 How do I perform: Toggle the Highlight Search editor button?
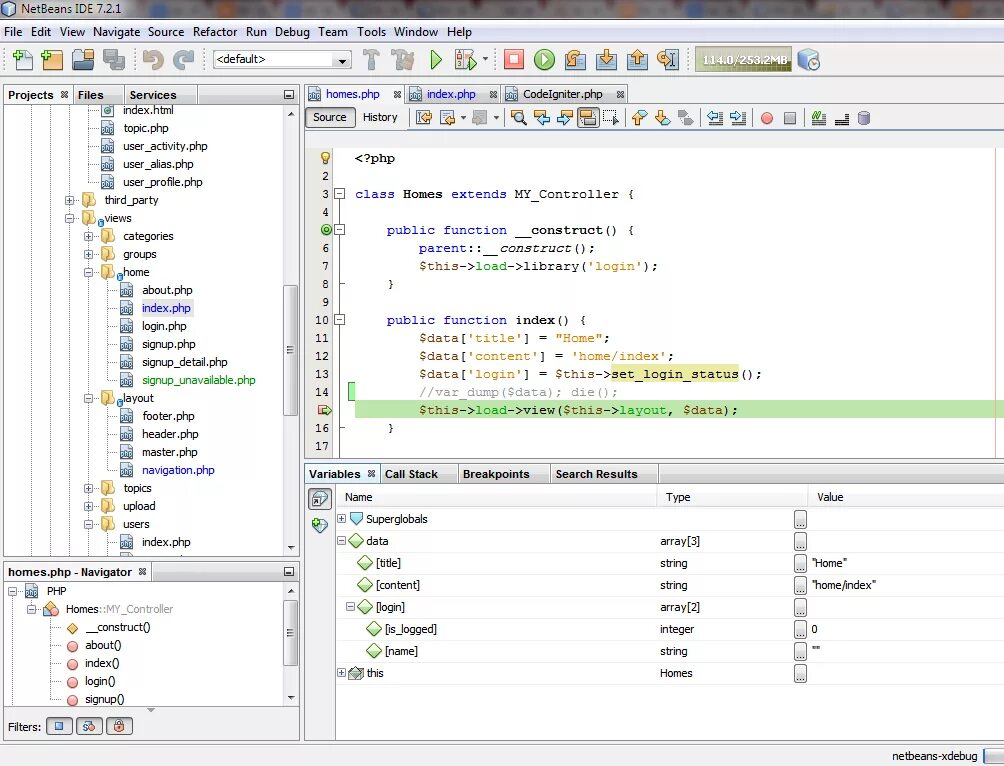point(588,118)
